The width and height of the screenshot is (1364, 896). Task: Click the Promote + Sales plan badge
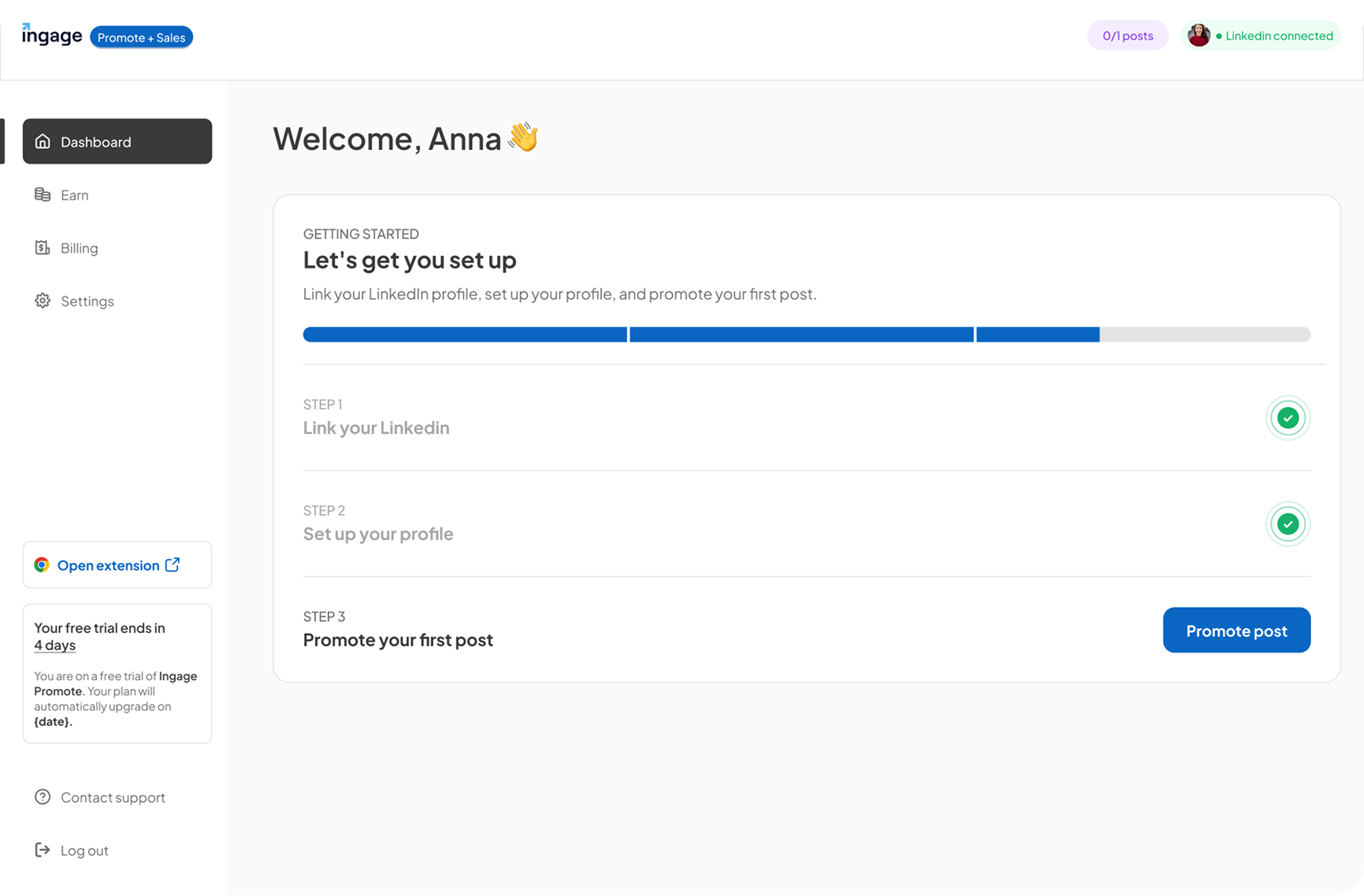click(x=141, y=38)
